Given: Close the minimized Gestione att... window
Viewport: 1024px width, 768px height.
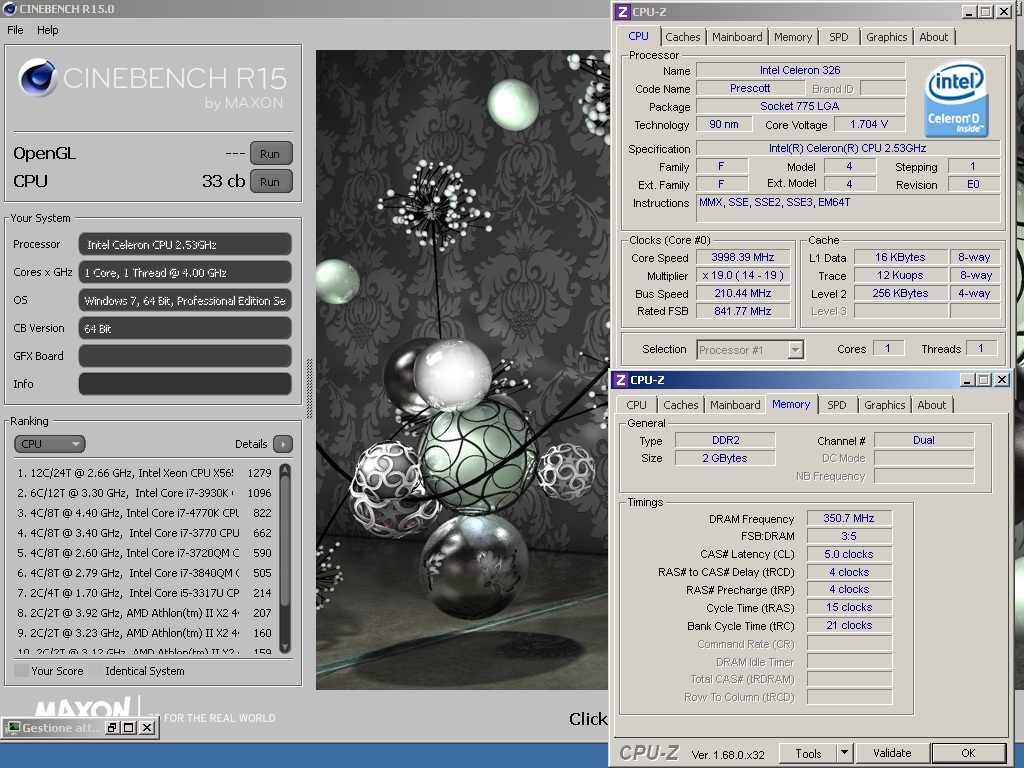Looking at the screenshot, I should [147, 728].
